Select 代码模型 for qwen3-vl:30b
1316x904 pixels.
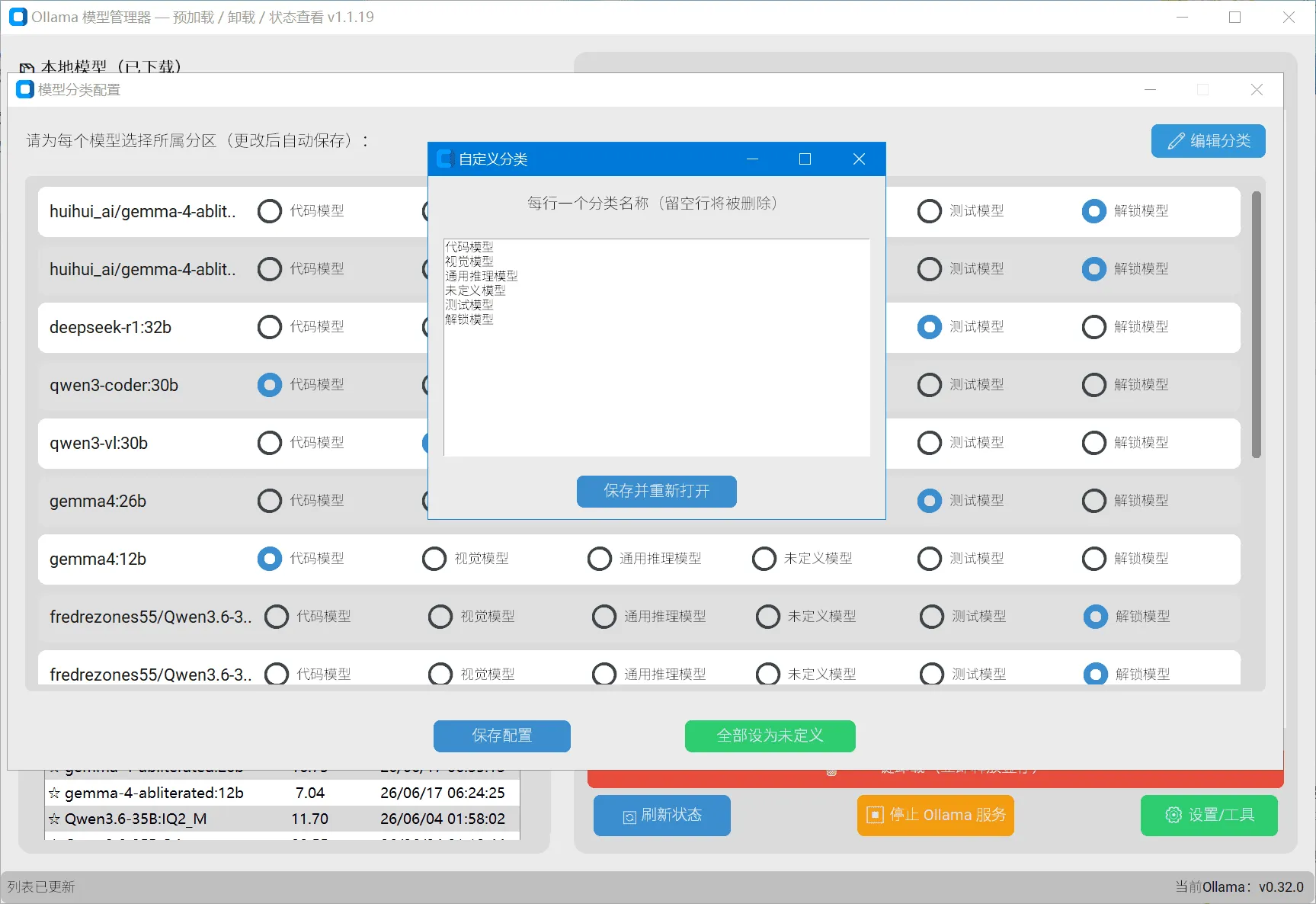[x=270, y=443]
